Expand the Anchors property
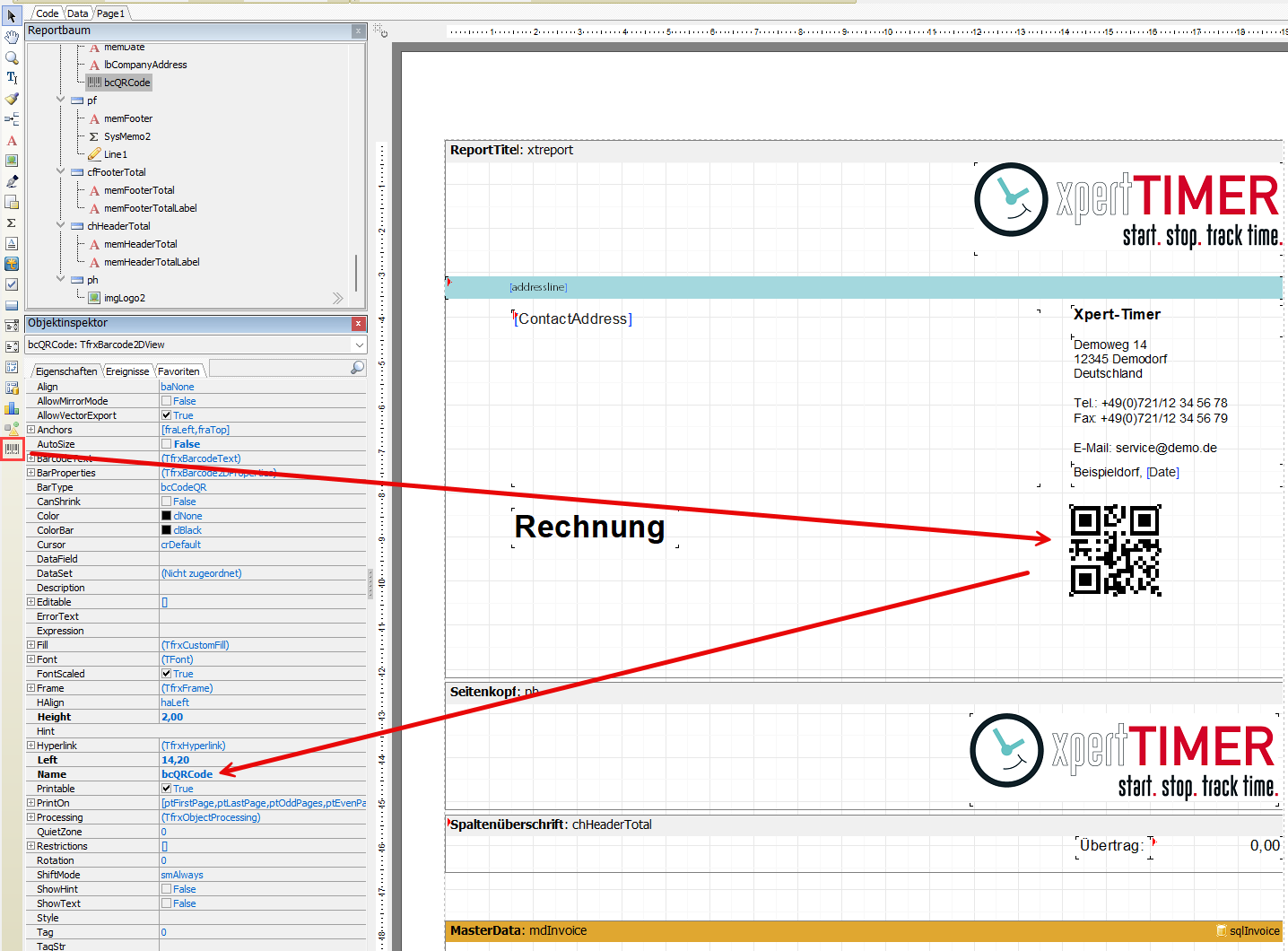Screen dimensions: 1288x951 click(31, 430)
